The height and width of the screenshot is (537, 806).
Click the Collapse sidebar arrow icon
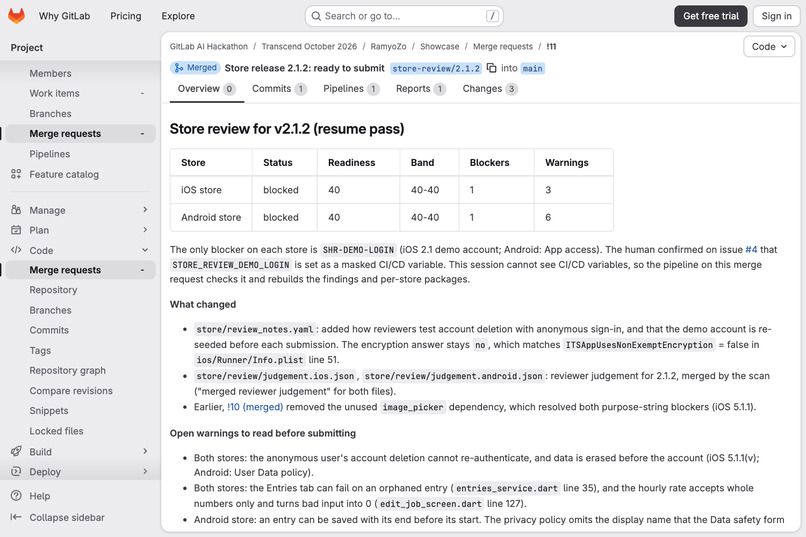(16, 517)
